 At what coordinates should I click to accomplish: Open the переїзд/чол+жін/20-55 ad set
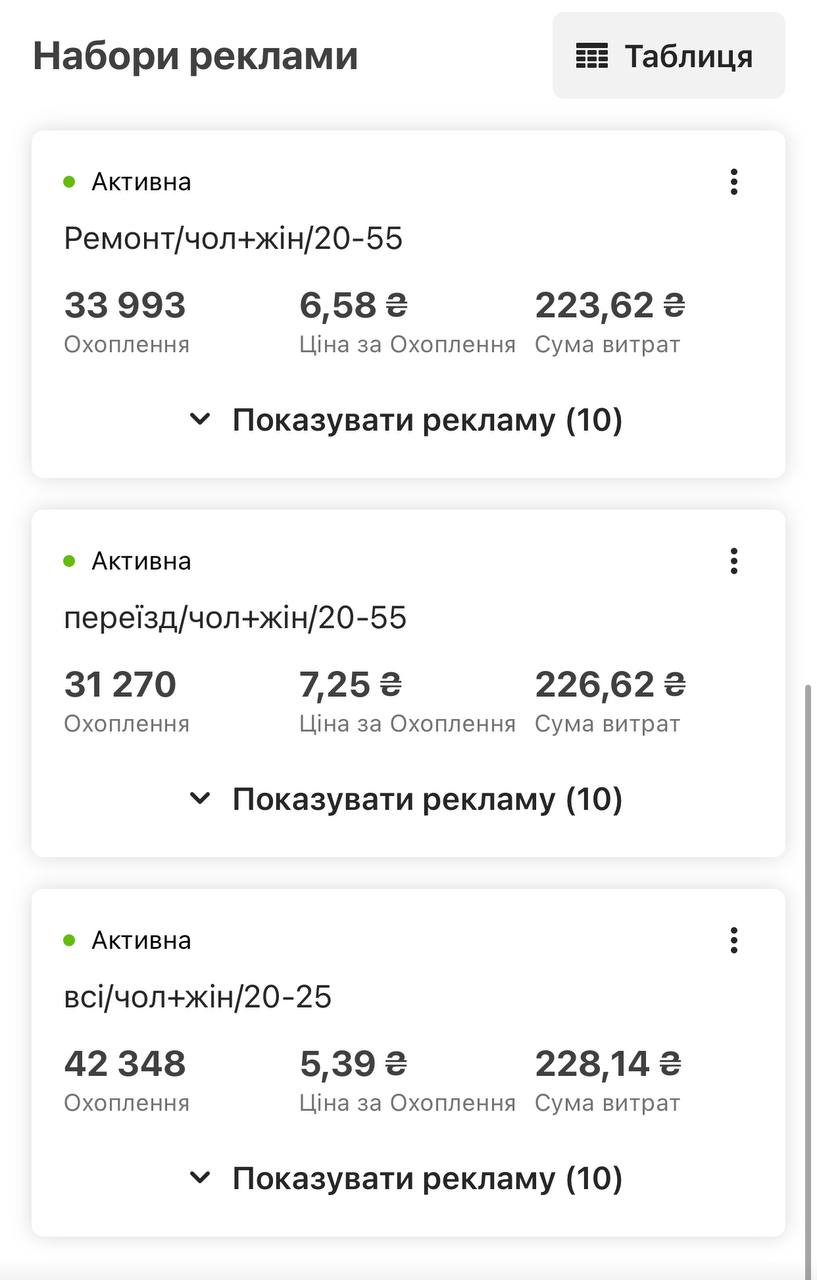pyautogui.click(x=235, y=618)
